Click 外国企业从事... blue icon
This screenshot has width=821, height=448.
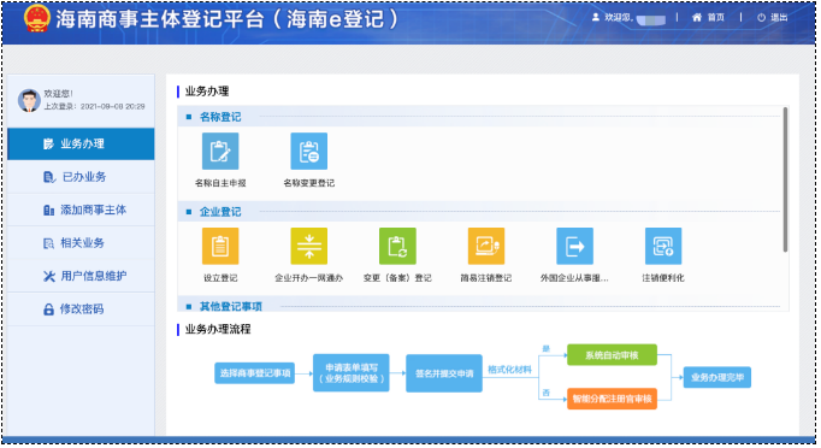(574, 246)
